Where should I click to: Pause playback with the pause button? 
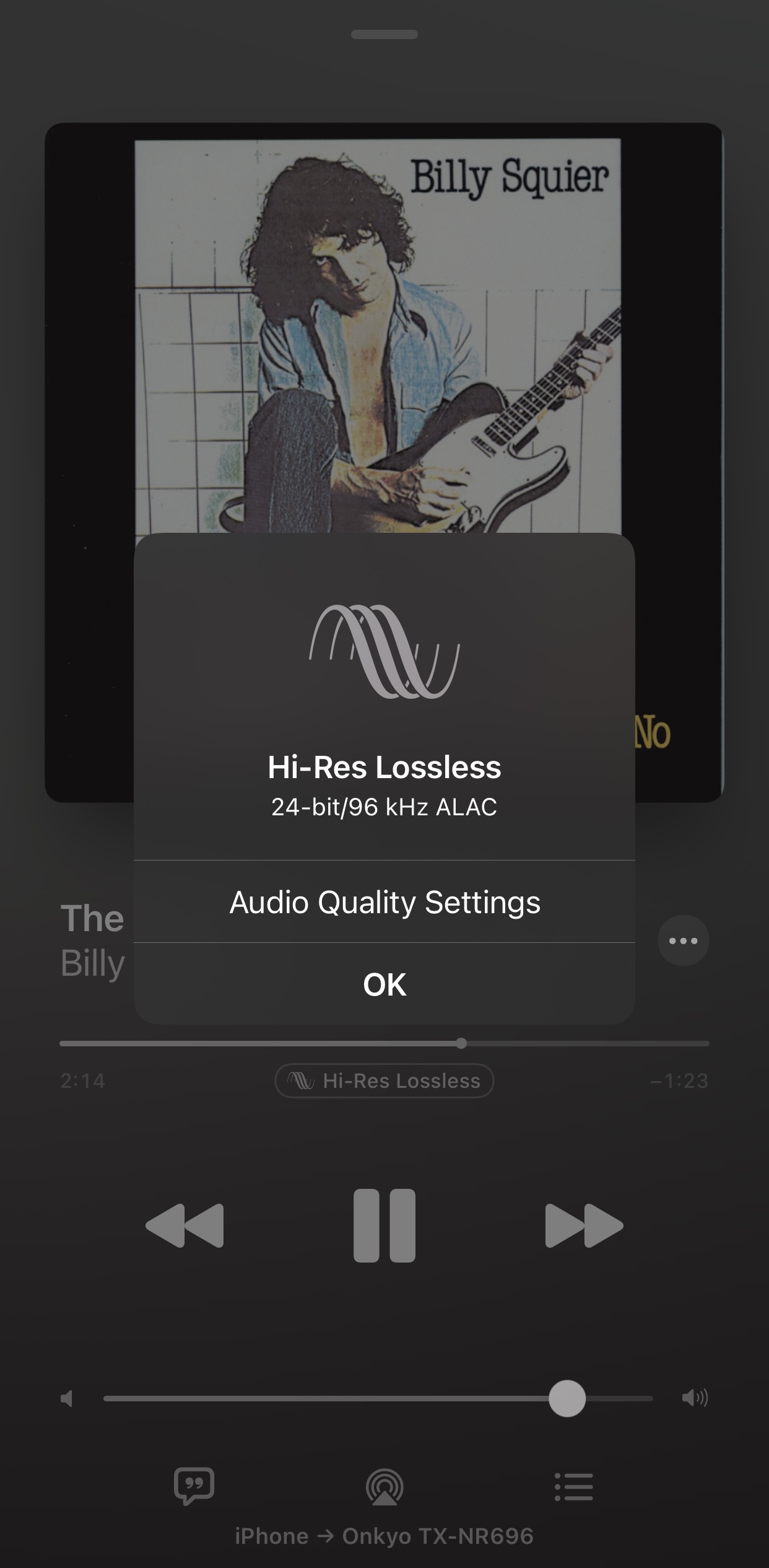point(384,1225)
